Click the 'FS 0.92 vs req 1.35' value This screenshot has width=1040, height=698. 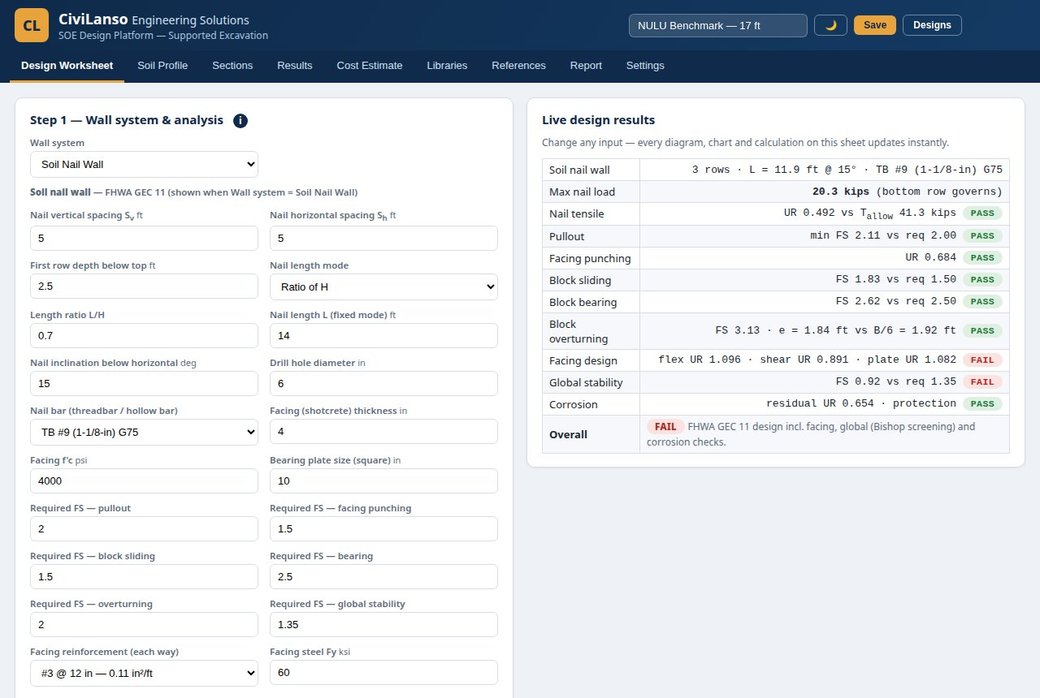[895, 382]
